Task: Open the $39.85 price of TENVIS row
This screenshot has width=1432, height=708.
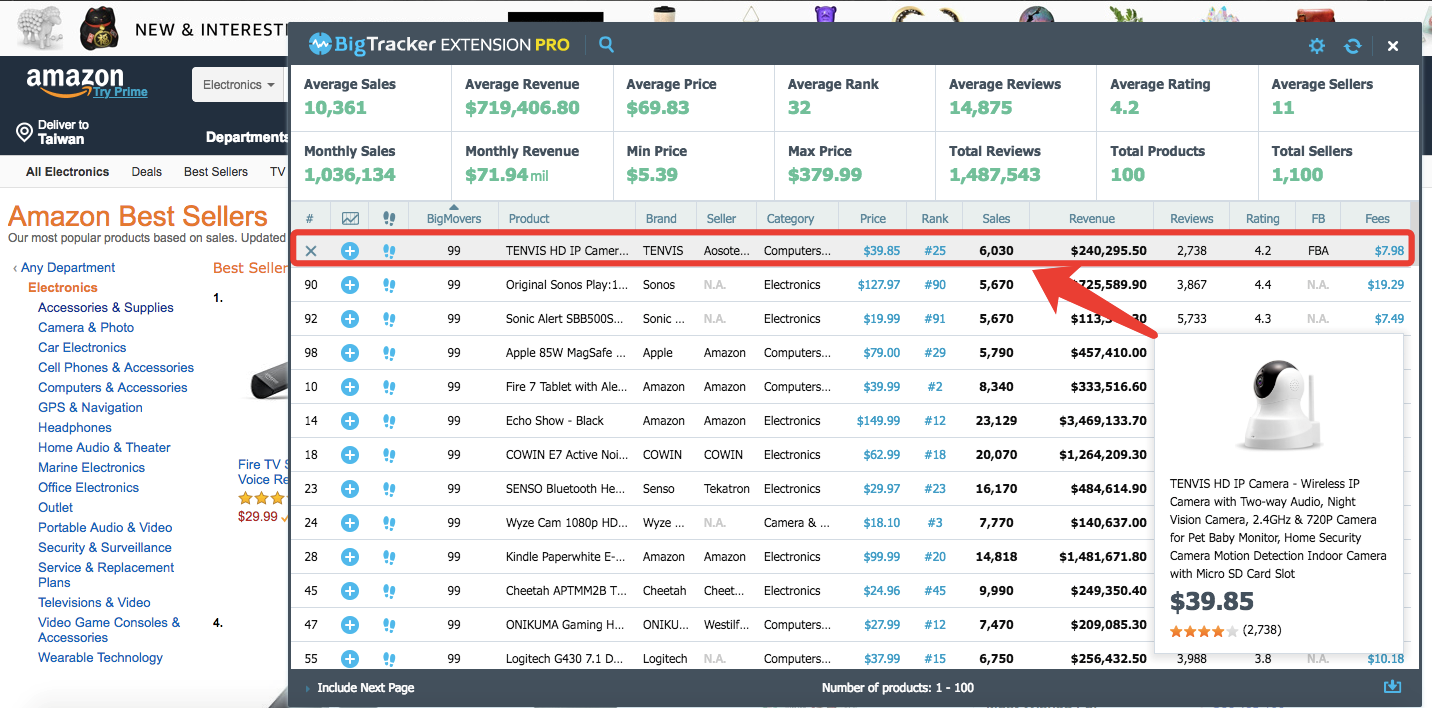Action: coord(882,251)
